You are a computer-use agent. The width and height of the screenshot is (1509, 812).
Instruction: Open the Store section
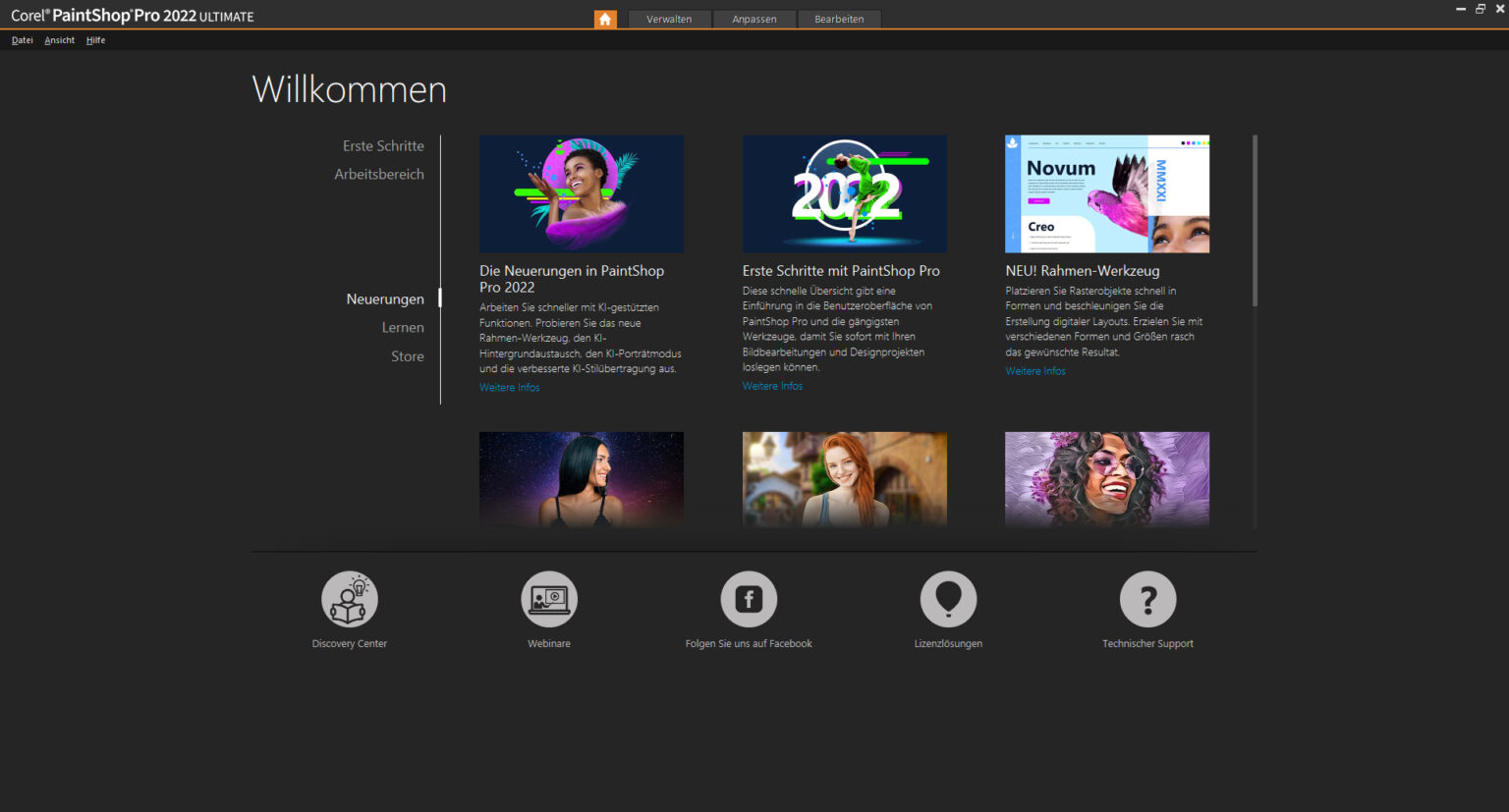408,356
